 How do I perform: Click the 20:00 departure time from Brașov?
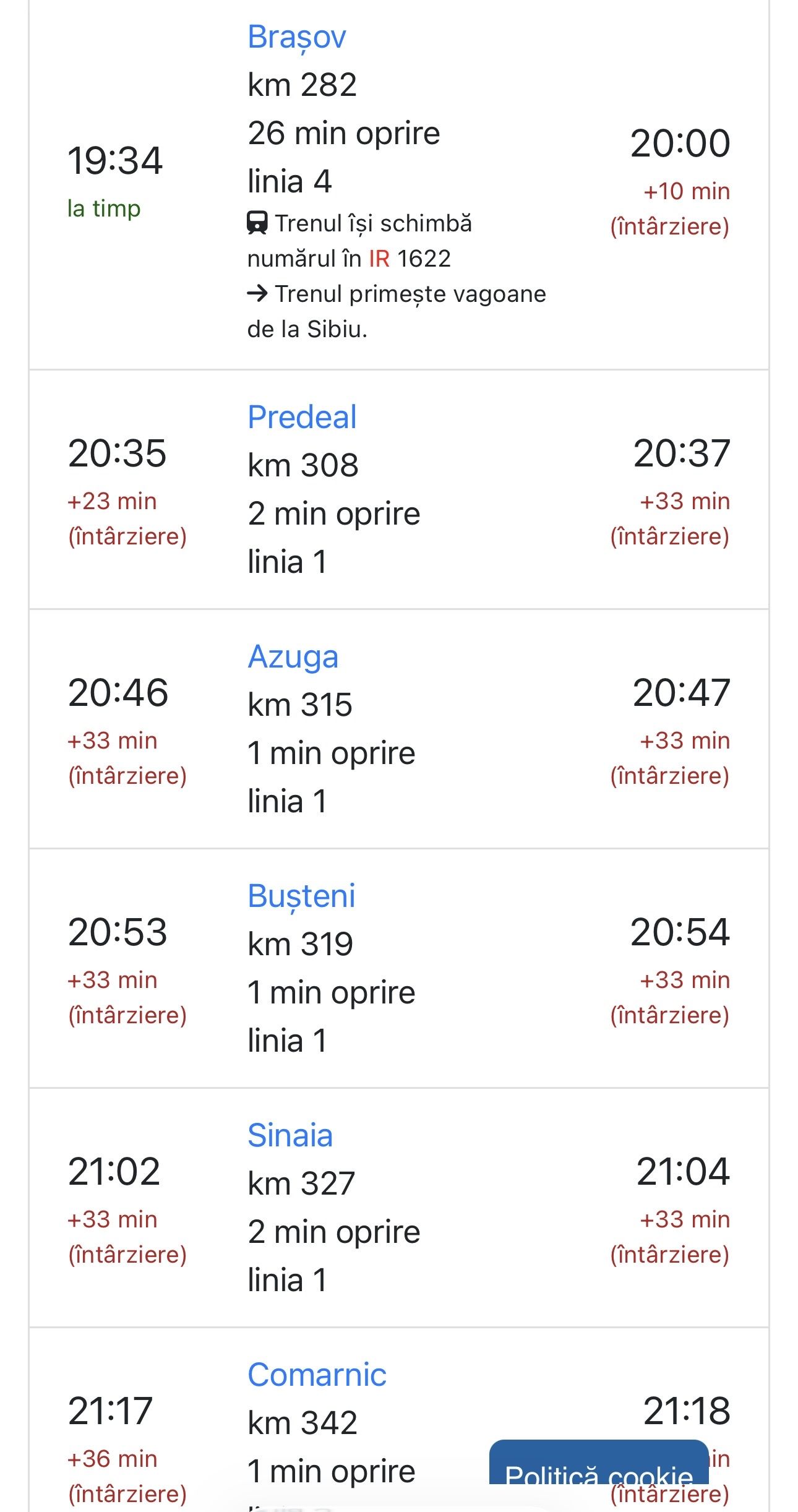coord(680,144)
